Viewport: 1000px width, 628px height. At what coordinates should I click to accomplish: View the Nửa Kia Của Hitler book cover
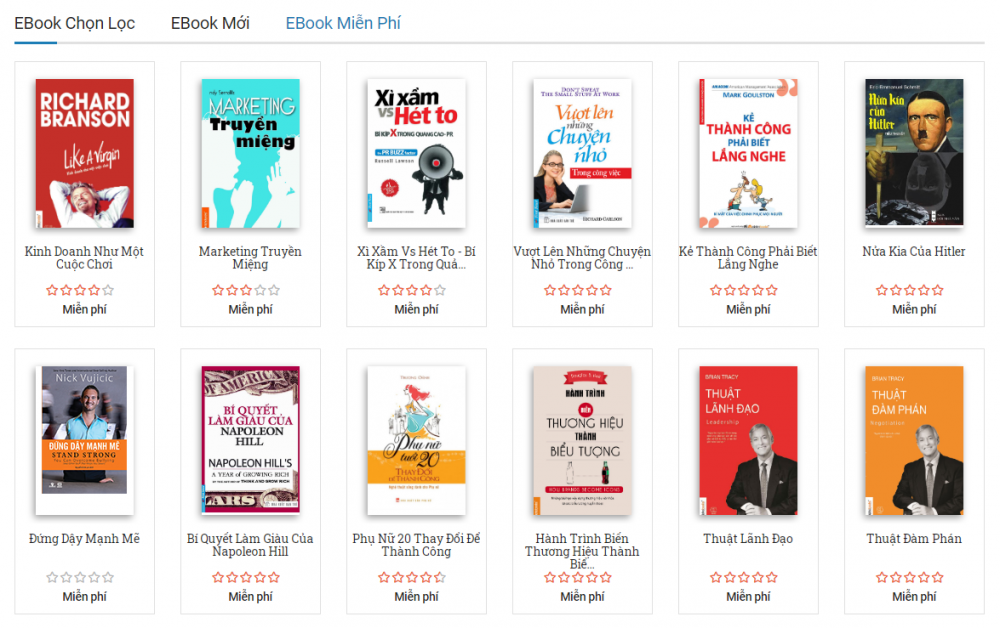click(x=914, y=153)
